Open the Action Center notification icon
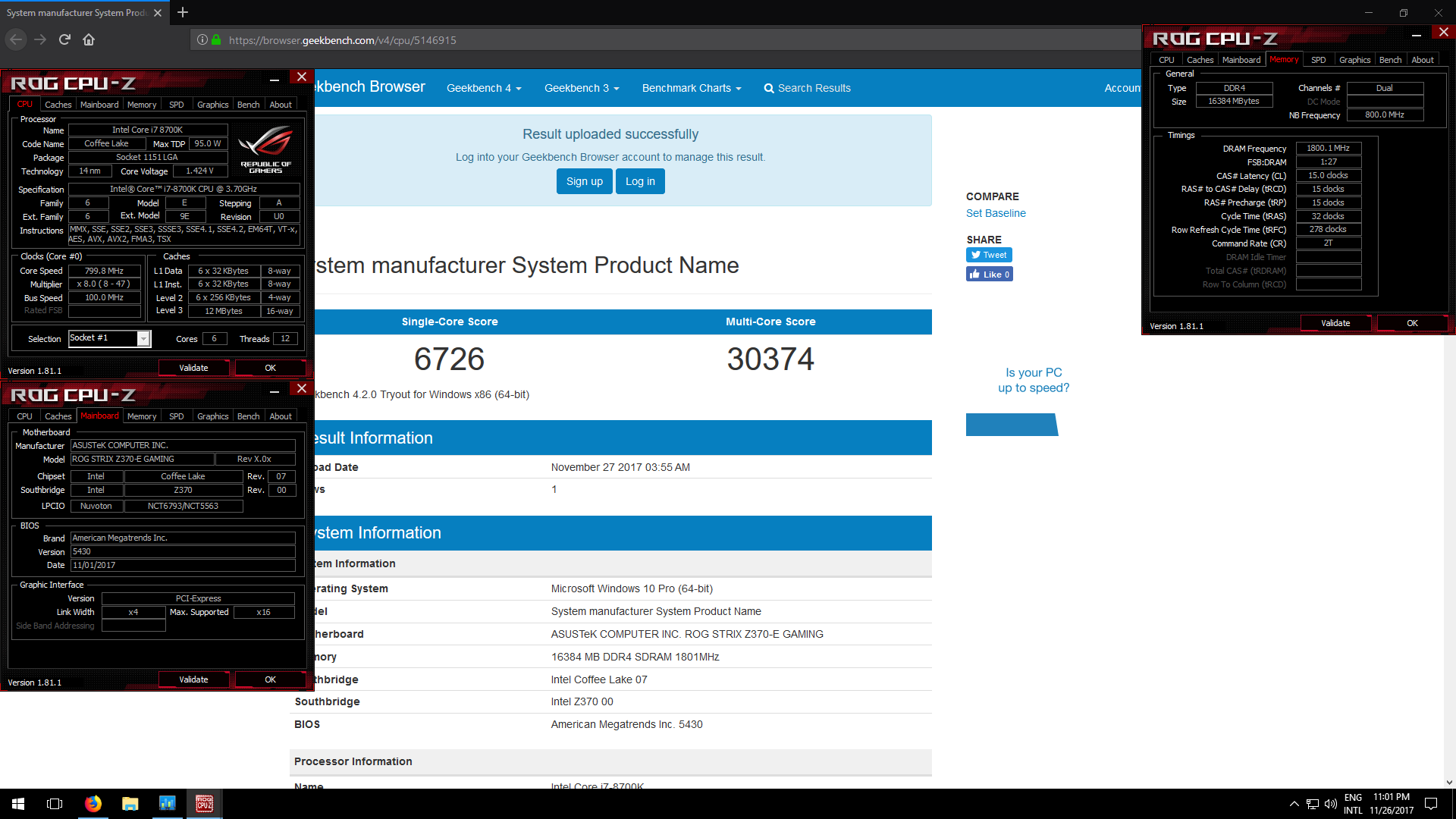This screenshot has height=819, width=1456. coord(1431,804)
